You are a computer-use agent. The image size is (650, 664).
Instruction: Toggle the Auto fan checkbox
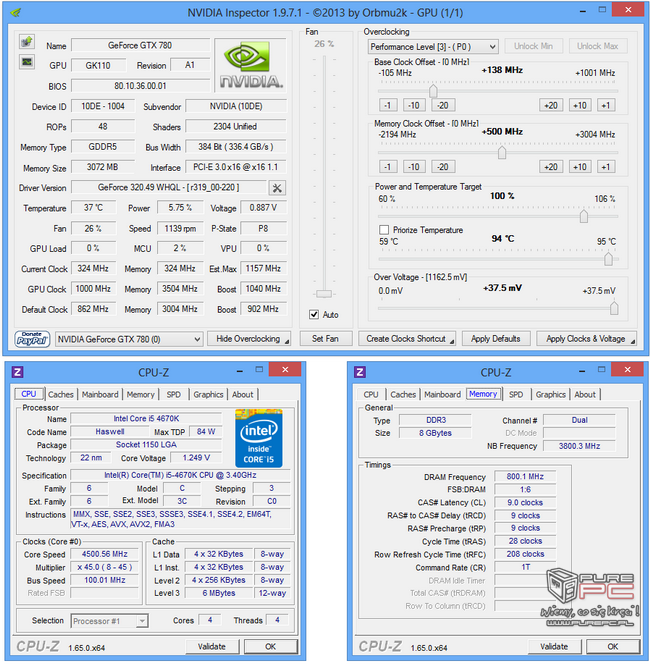click(x=314, y=315)
